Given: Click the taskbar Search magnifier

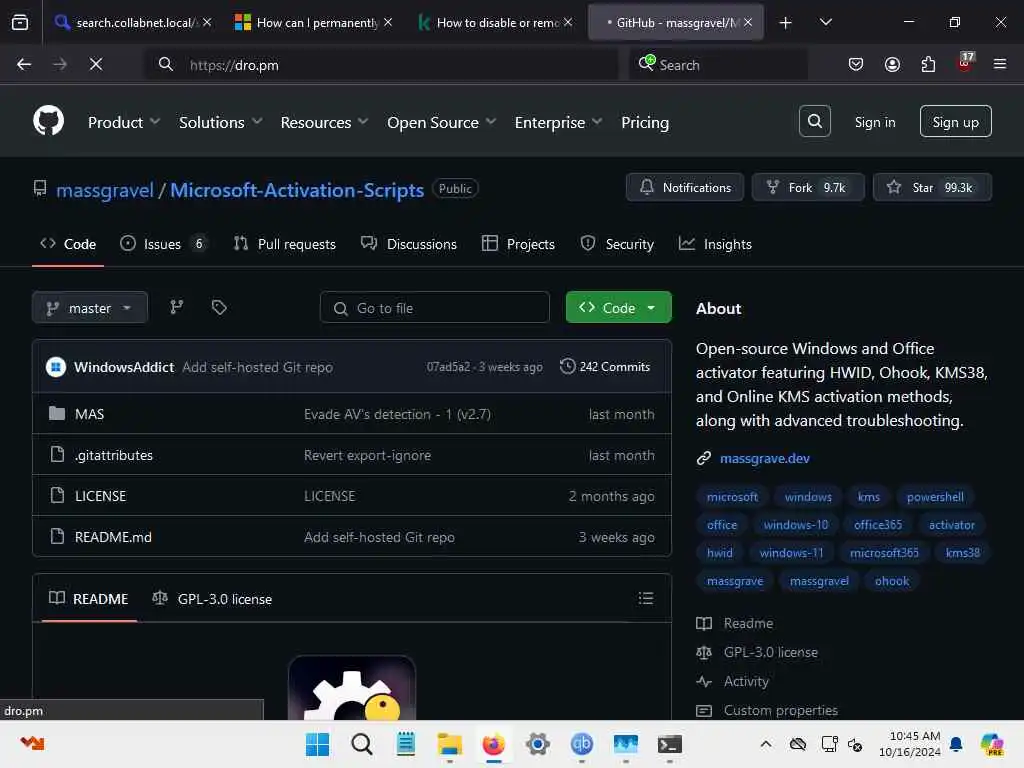Looking at the screenshot, I should point(361,744).
